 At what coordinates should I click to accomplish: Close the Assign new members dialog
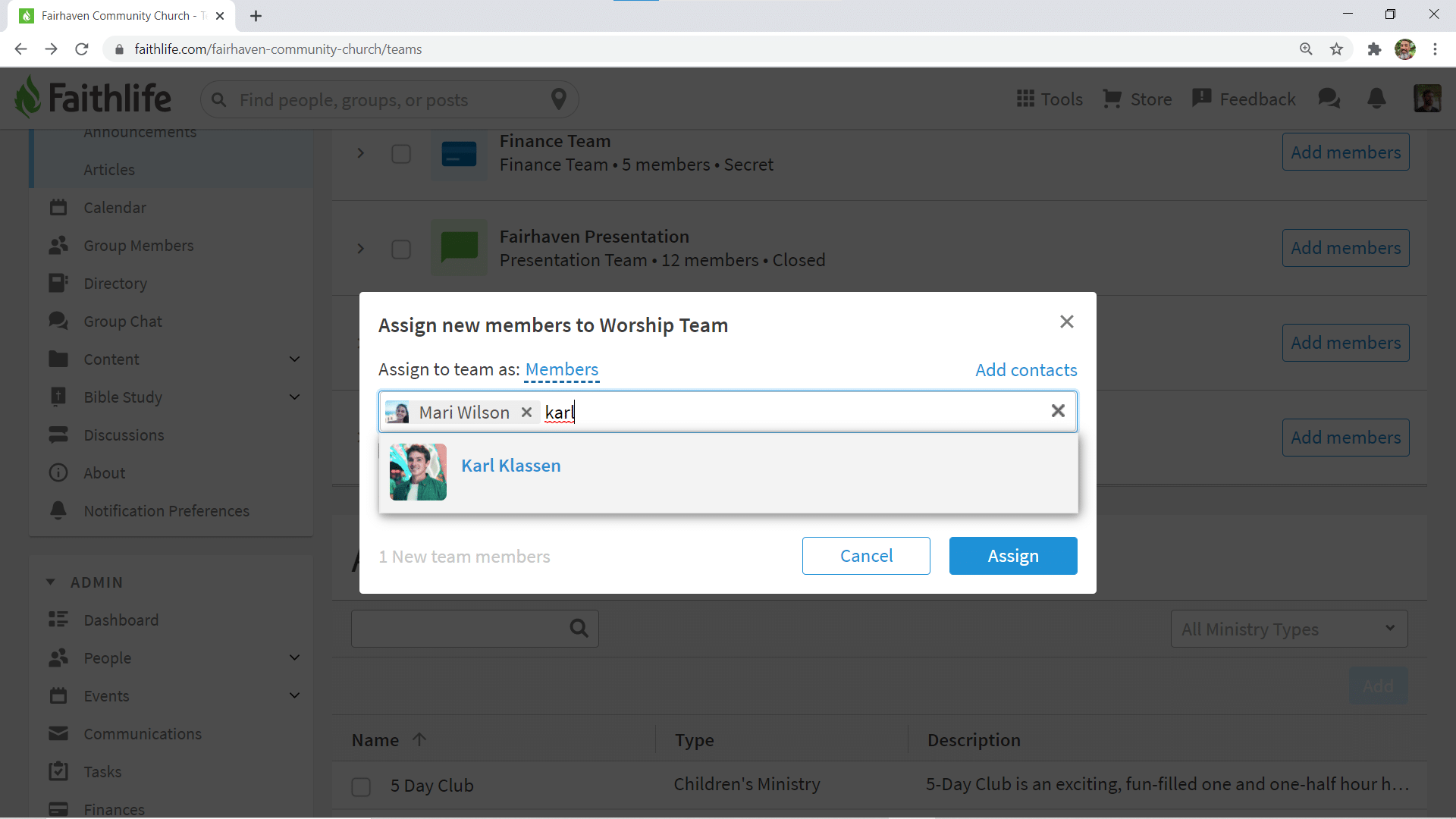pyautogui.click(x=1067, y=322)
